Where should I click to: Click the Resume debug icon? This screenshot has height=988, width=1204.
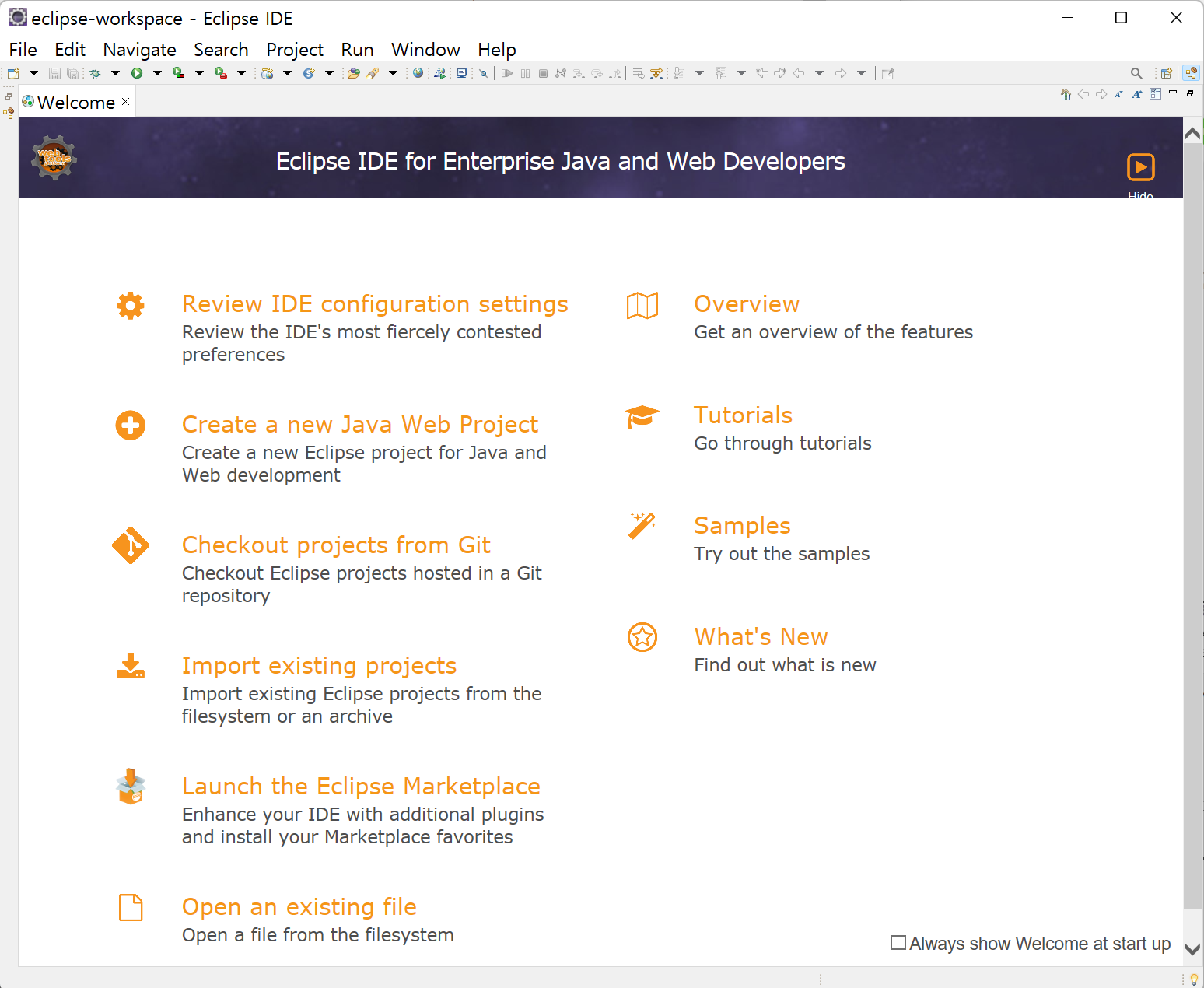tap(508, 73)
